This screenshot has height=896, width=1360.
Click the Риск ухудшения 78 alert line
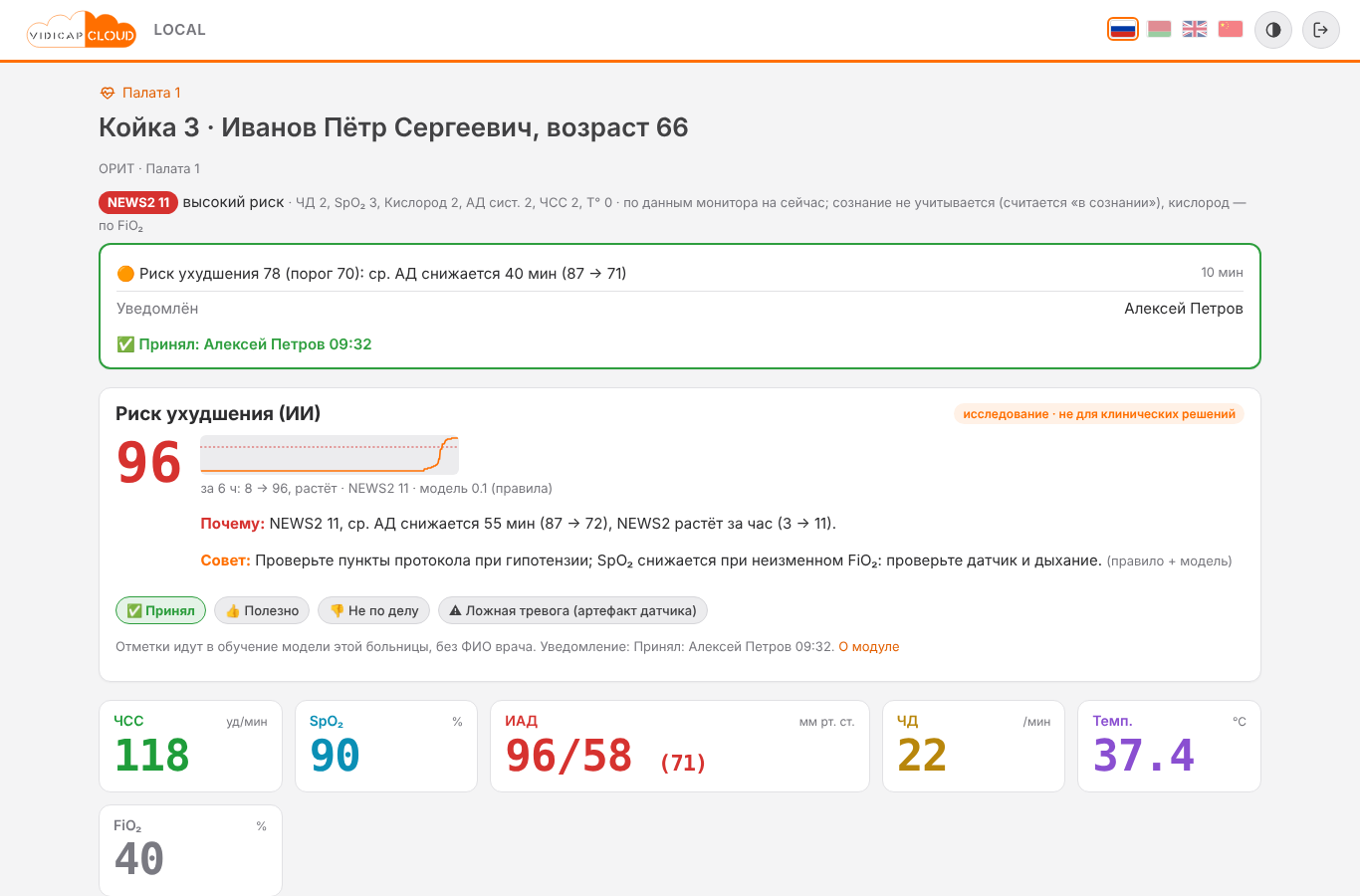tap(371, 273)
